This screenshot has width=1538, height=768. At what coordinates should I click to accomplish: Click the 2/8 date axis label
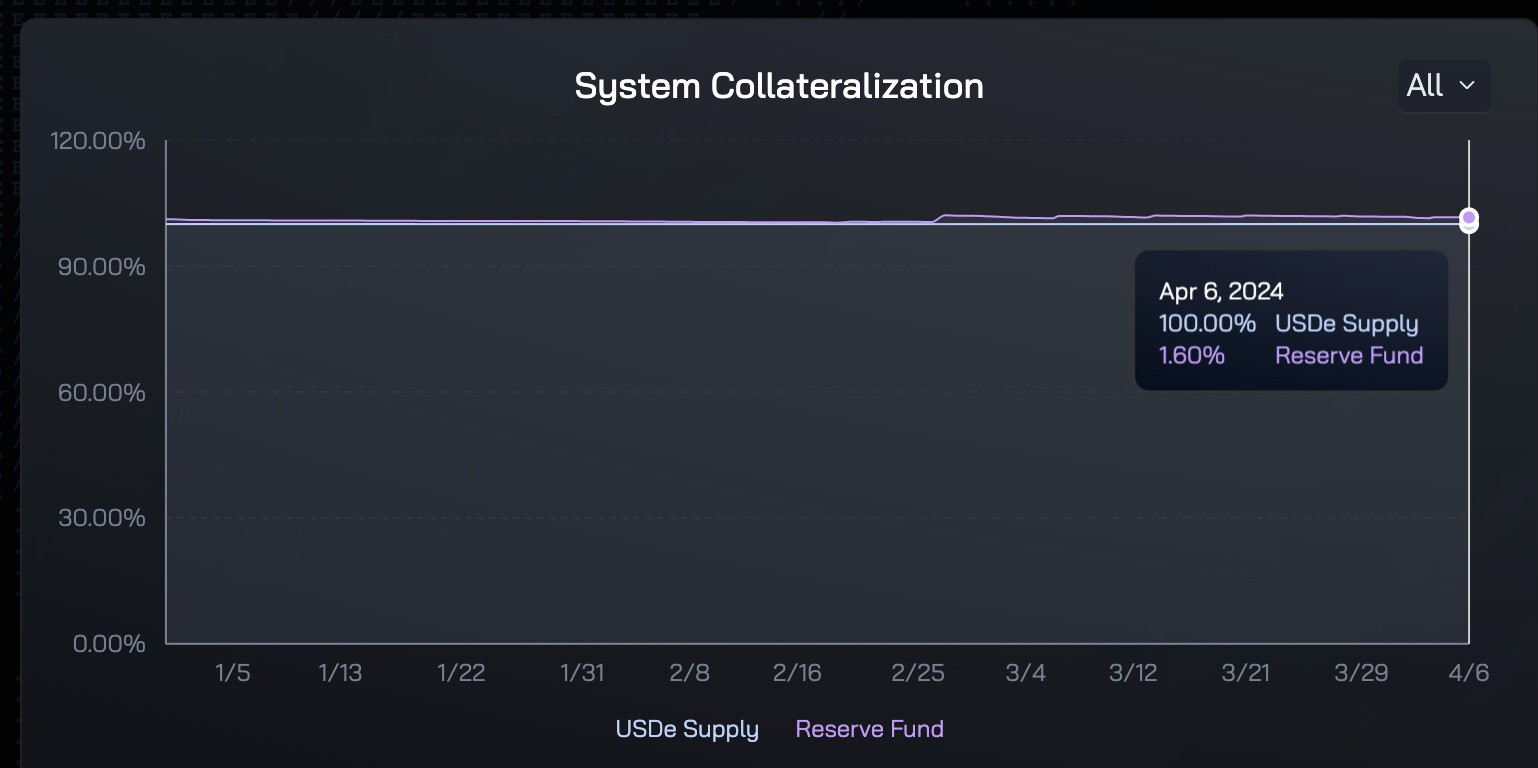689,673
